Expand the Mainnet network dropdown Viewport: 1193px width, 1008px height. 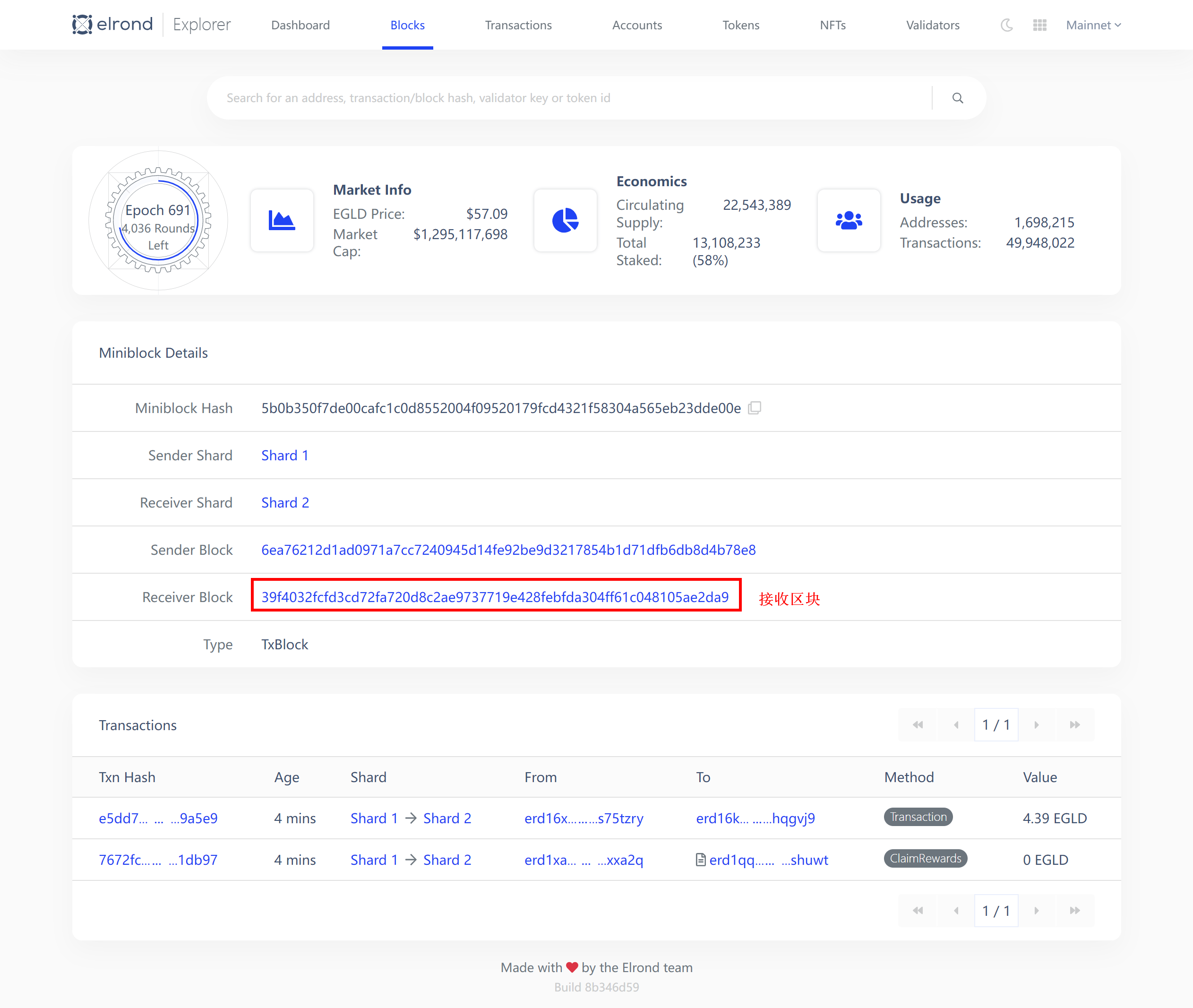(x=1093, y=25)
